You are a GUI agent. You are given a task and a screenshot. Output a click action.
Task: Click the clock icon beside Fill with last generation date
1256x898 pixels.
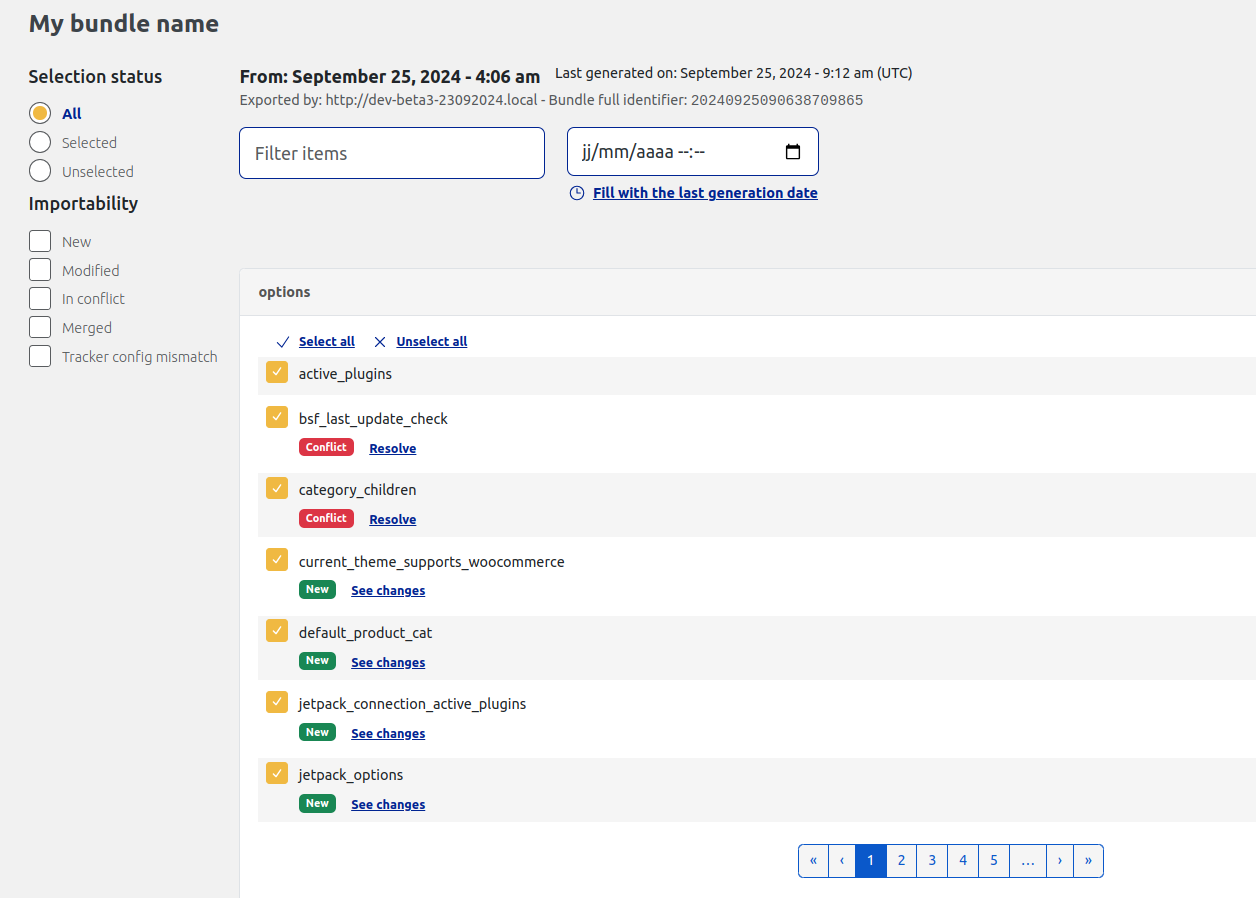pyautogui.click(x=577, y=193)
